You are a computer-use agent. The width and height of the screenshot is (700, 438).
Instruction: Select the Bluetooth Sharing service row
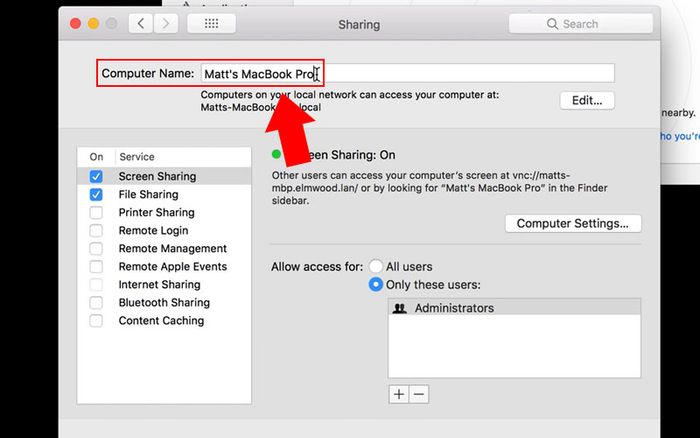[x=164, y=303]
